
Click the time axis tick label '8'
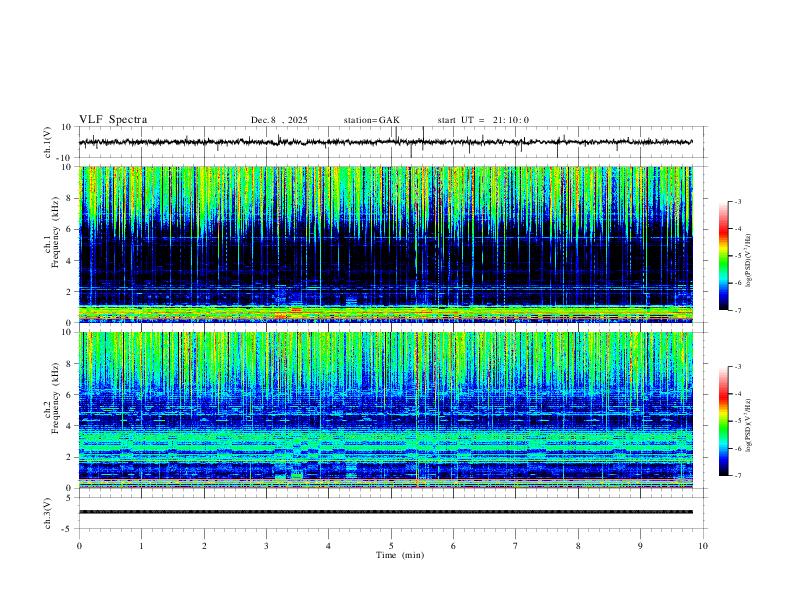[x=578, y=546]
